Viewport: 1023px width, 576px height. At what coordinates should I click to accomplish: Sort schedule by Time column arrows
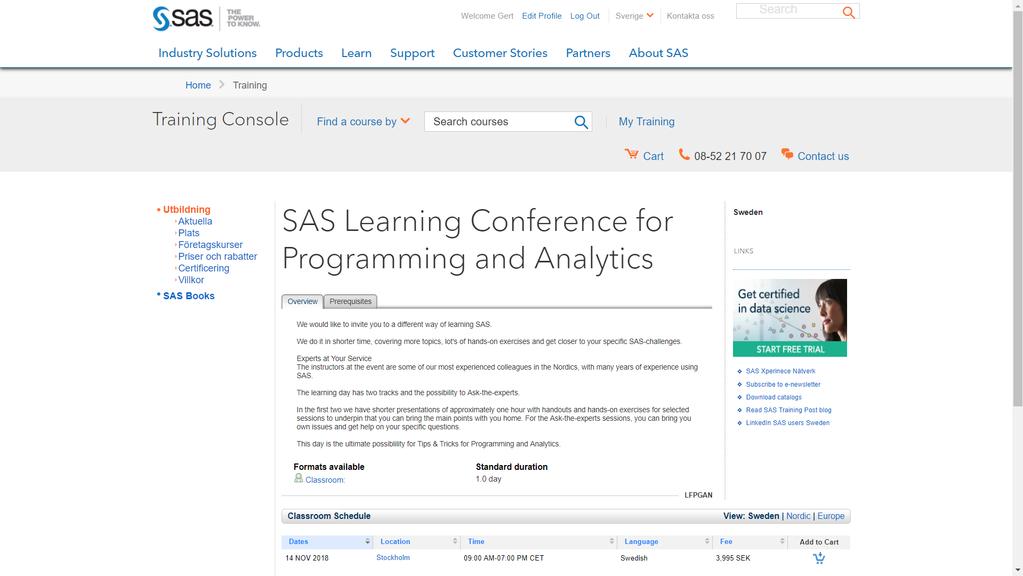(612, 541)
